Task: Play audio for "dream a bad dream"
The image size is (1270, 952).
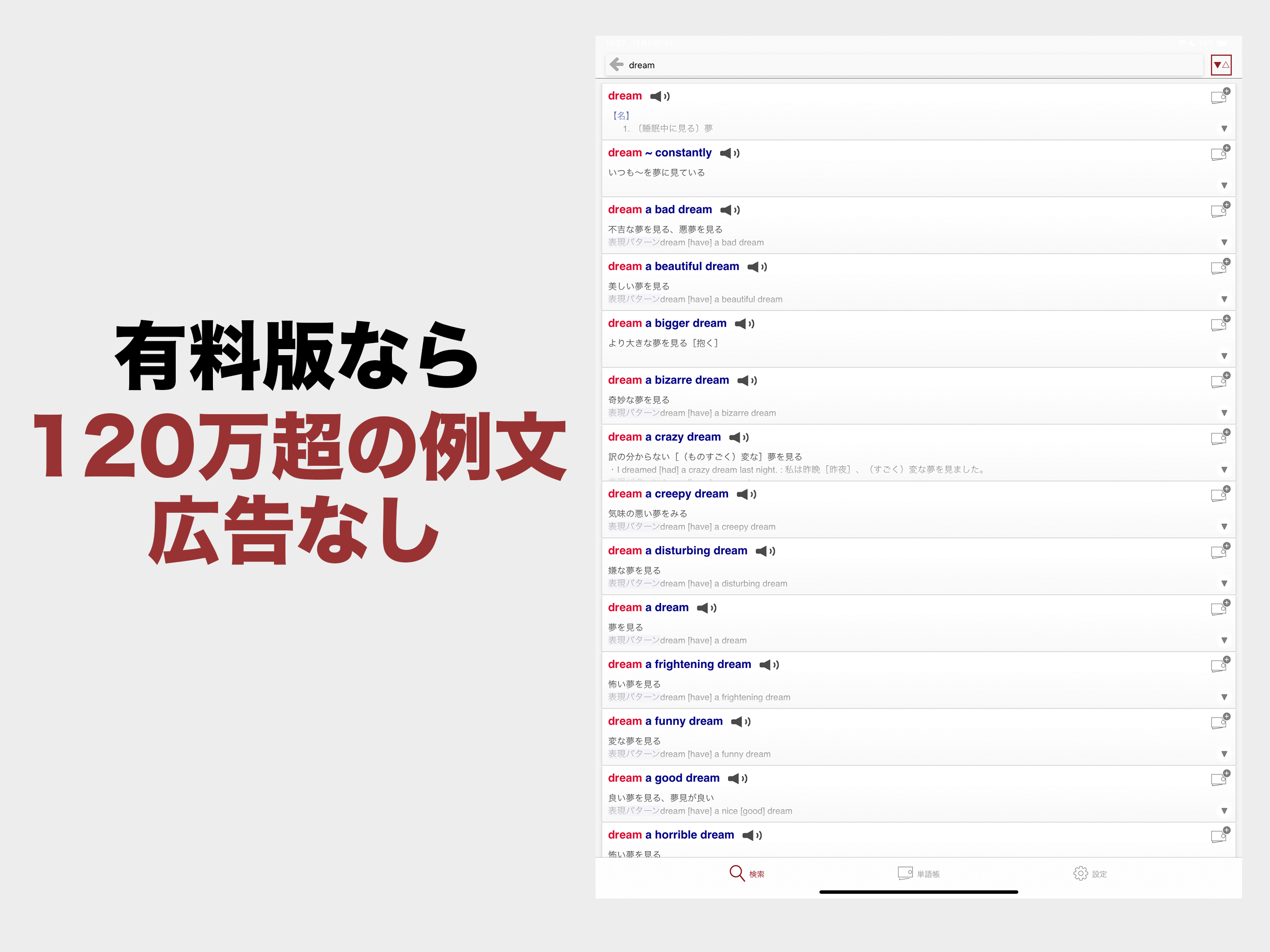Action: [730, 210]
